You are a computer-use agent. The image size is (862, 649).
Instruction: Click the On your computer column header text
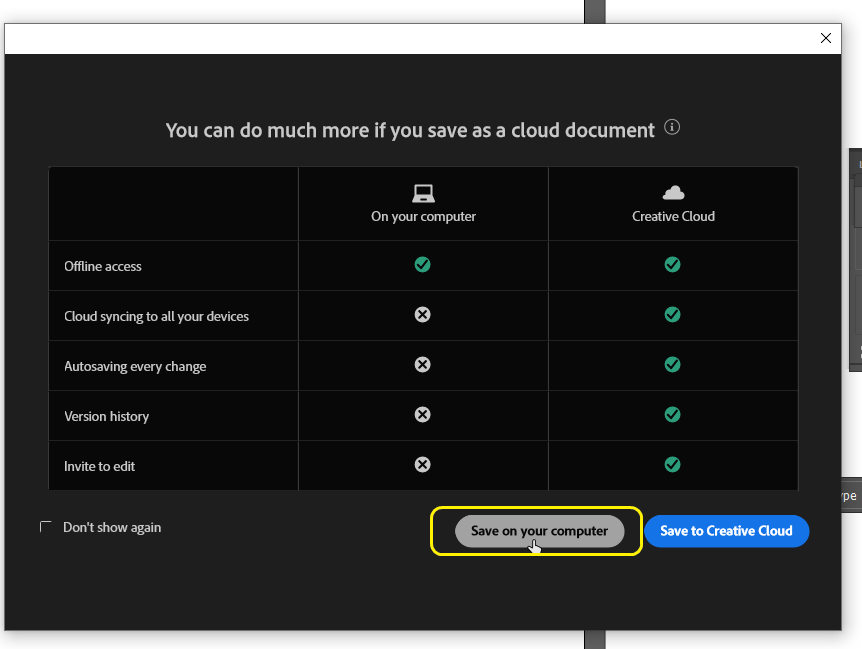(x=423, y=217)
